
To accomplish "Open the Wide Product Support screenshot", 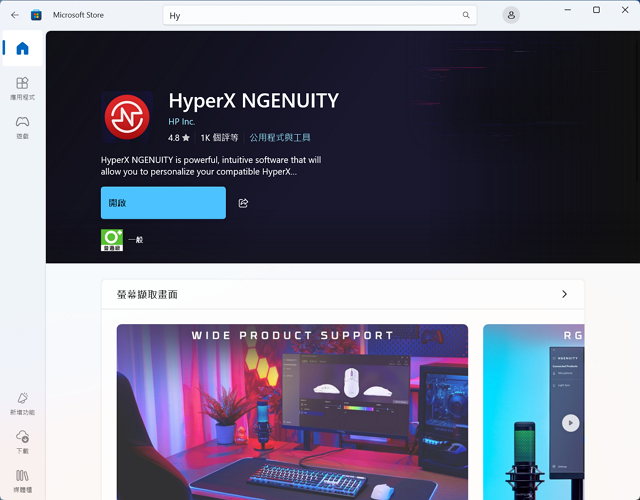I will pyautogui.click(x=292, y=412).
